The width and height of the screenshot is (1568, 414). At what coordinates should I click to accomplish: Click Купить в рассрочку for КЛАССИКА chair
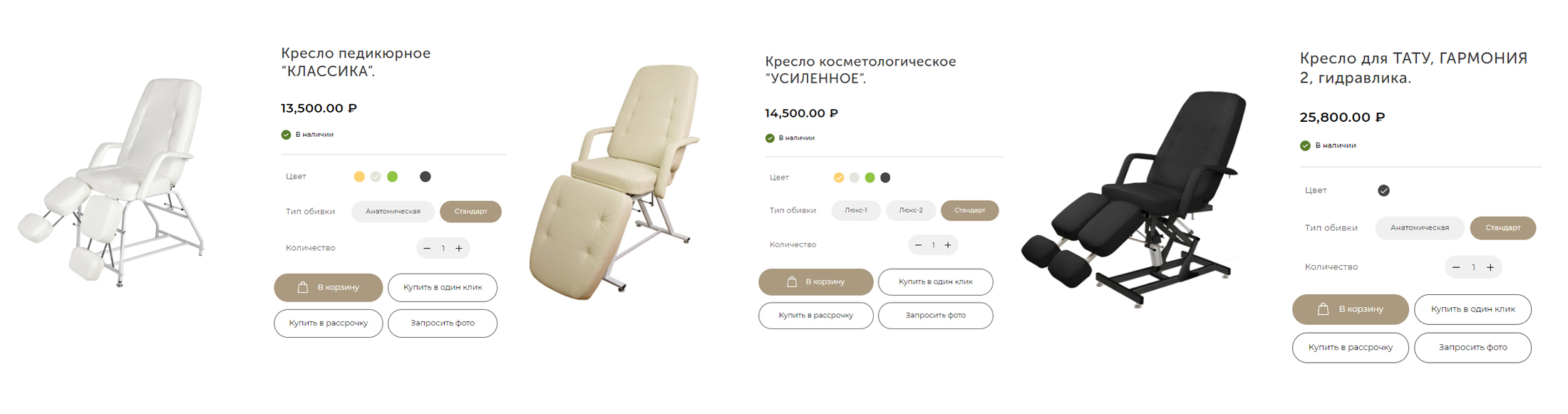[x=329, y=323]
